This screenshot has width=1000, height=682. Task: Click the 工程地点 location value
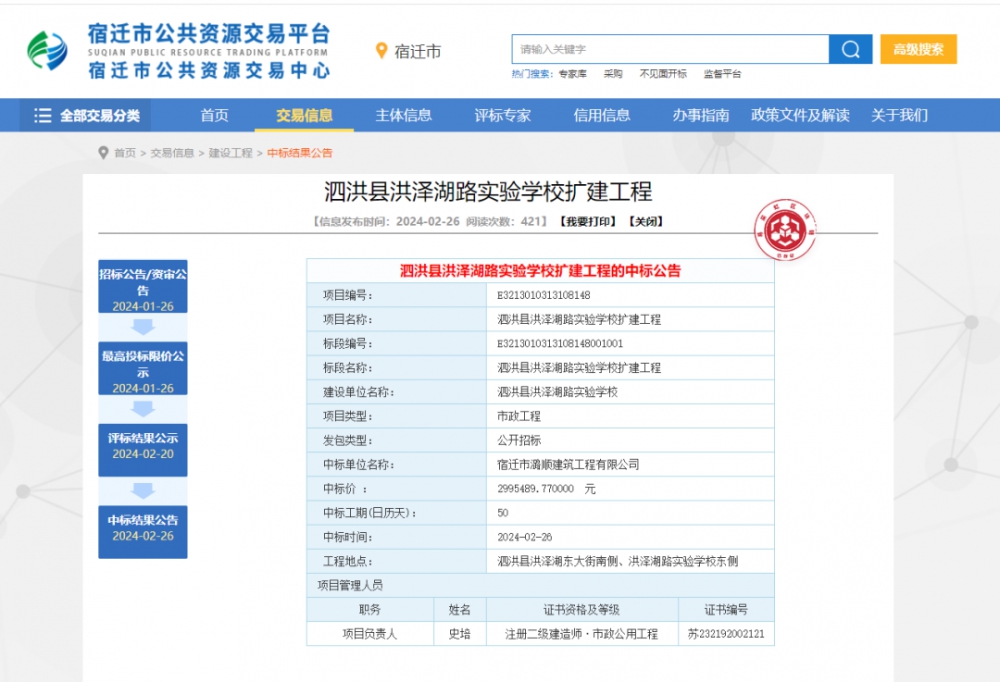[x=617, y=561]
